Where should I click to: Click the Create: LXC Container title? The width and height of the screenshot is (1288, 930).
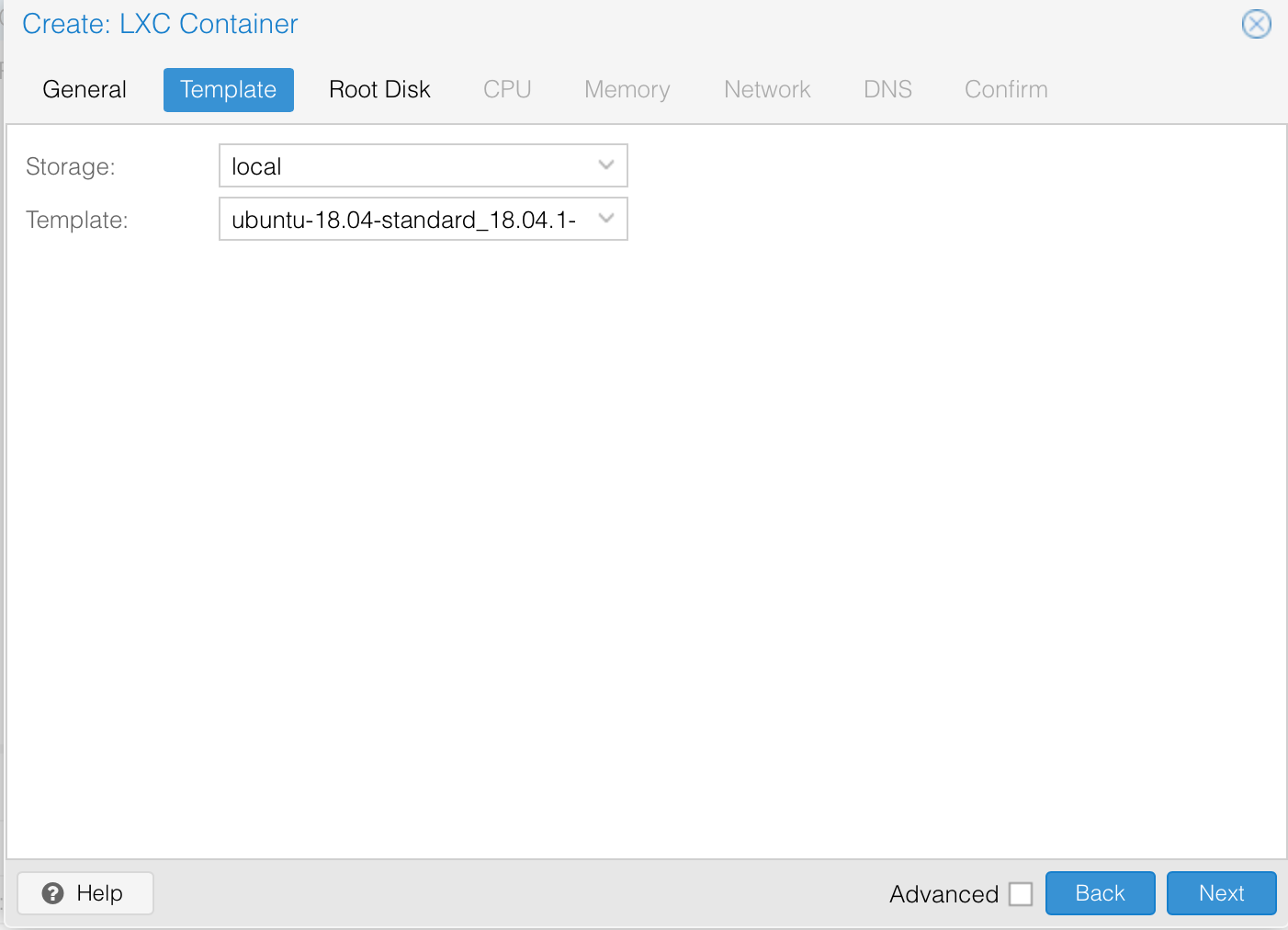click(160, 24)
